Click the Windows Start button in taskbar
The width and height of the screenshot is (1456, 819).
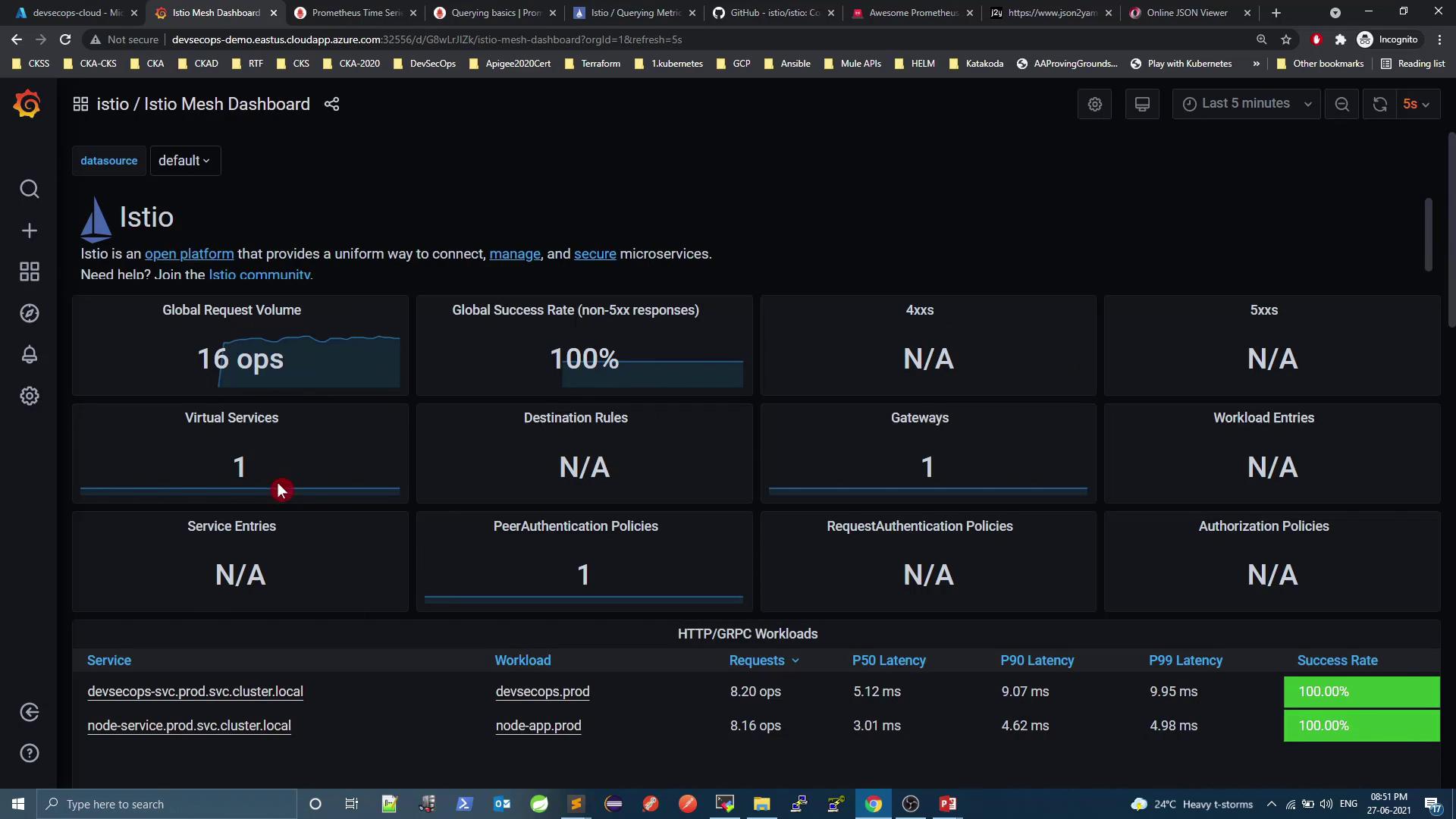tap(18, 804)
